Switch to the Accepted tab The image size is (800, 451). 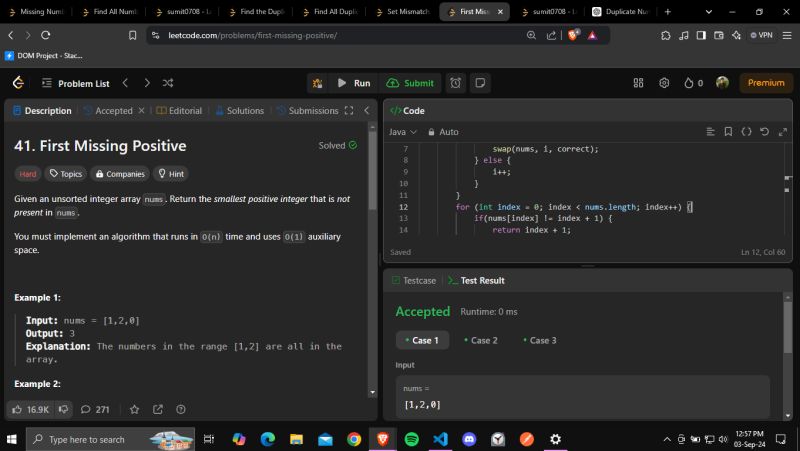108,111
